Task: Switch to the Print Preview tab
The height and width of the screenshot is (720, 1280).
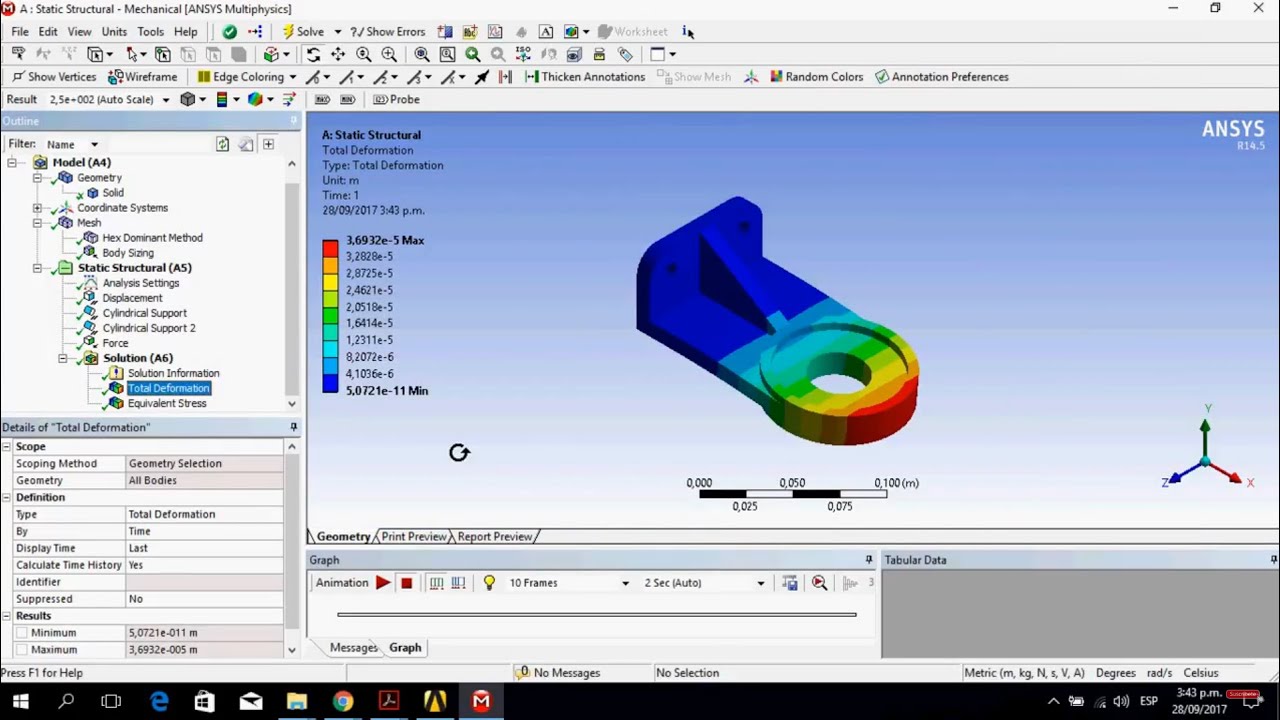Action: pyautogui.click(x=413, y=537)
